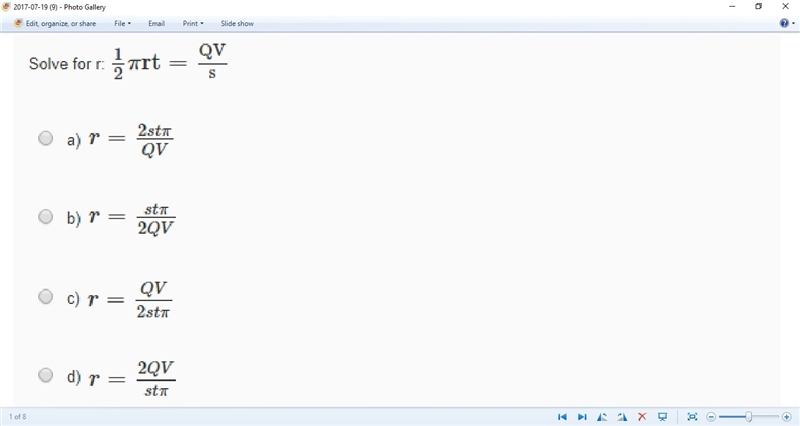Start slide show from bottom bar icon
The width and height of the screenshot is (800, 426).
coord(662,417)
